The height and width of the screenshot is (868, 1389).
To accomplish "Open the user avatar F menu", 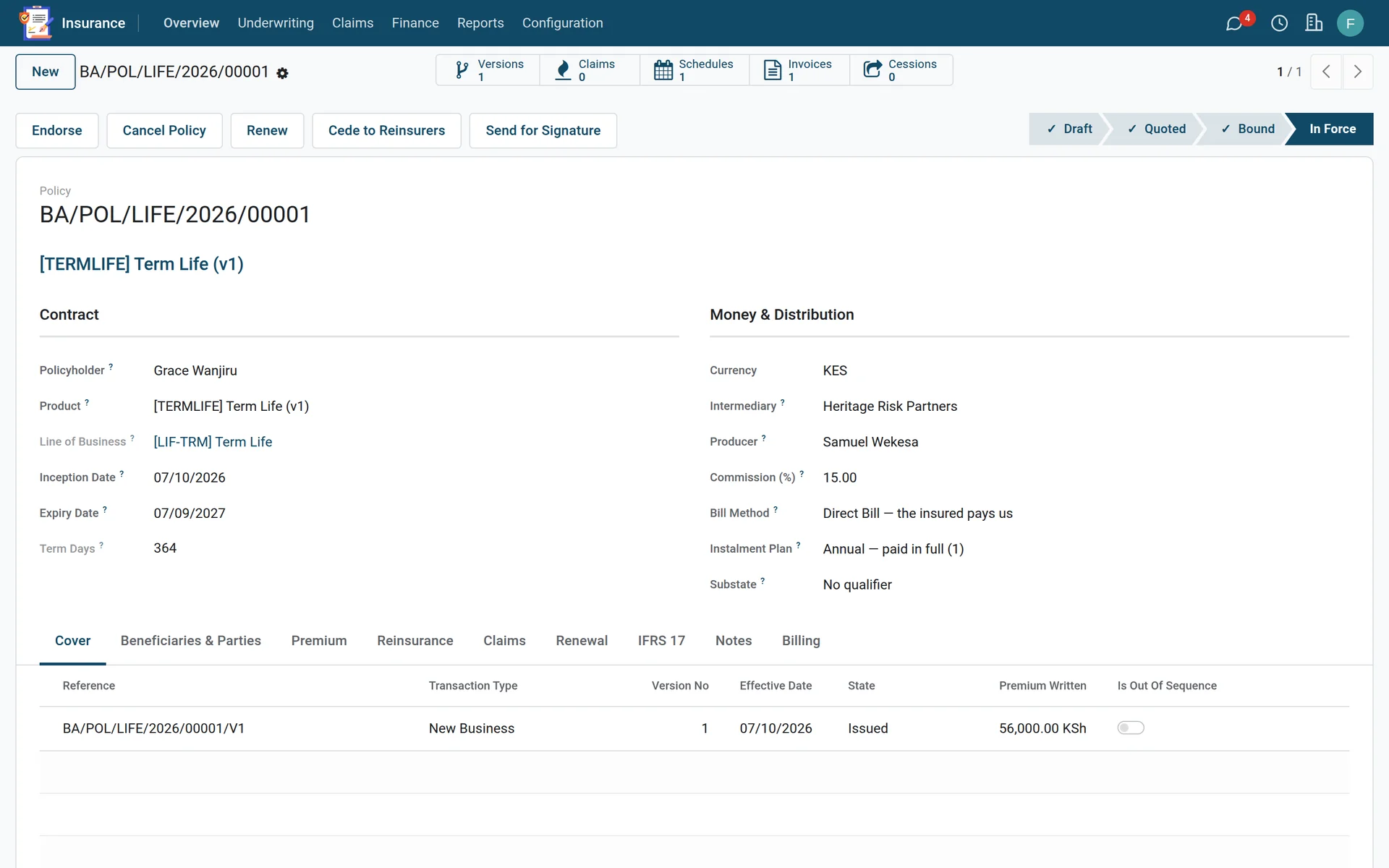I will (x=1350, y=23).
